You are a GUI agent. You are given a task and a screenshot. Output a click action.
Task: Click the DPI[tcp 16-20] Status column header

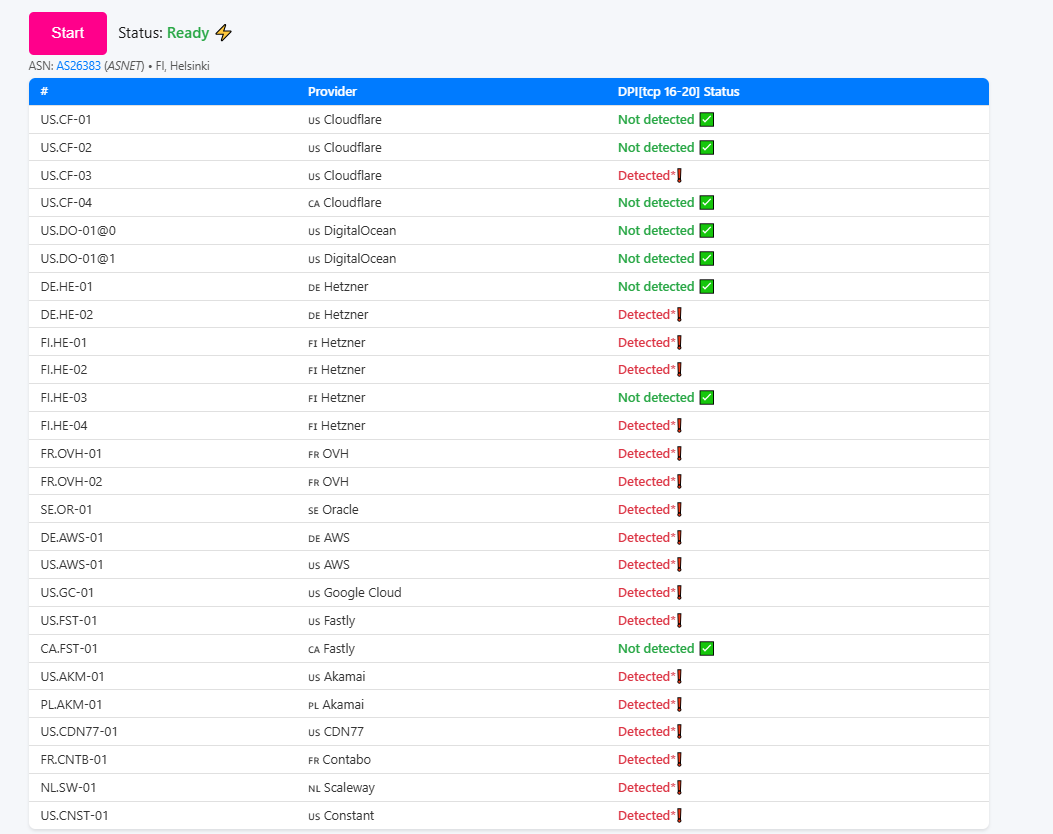pos(678,92)
